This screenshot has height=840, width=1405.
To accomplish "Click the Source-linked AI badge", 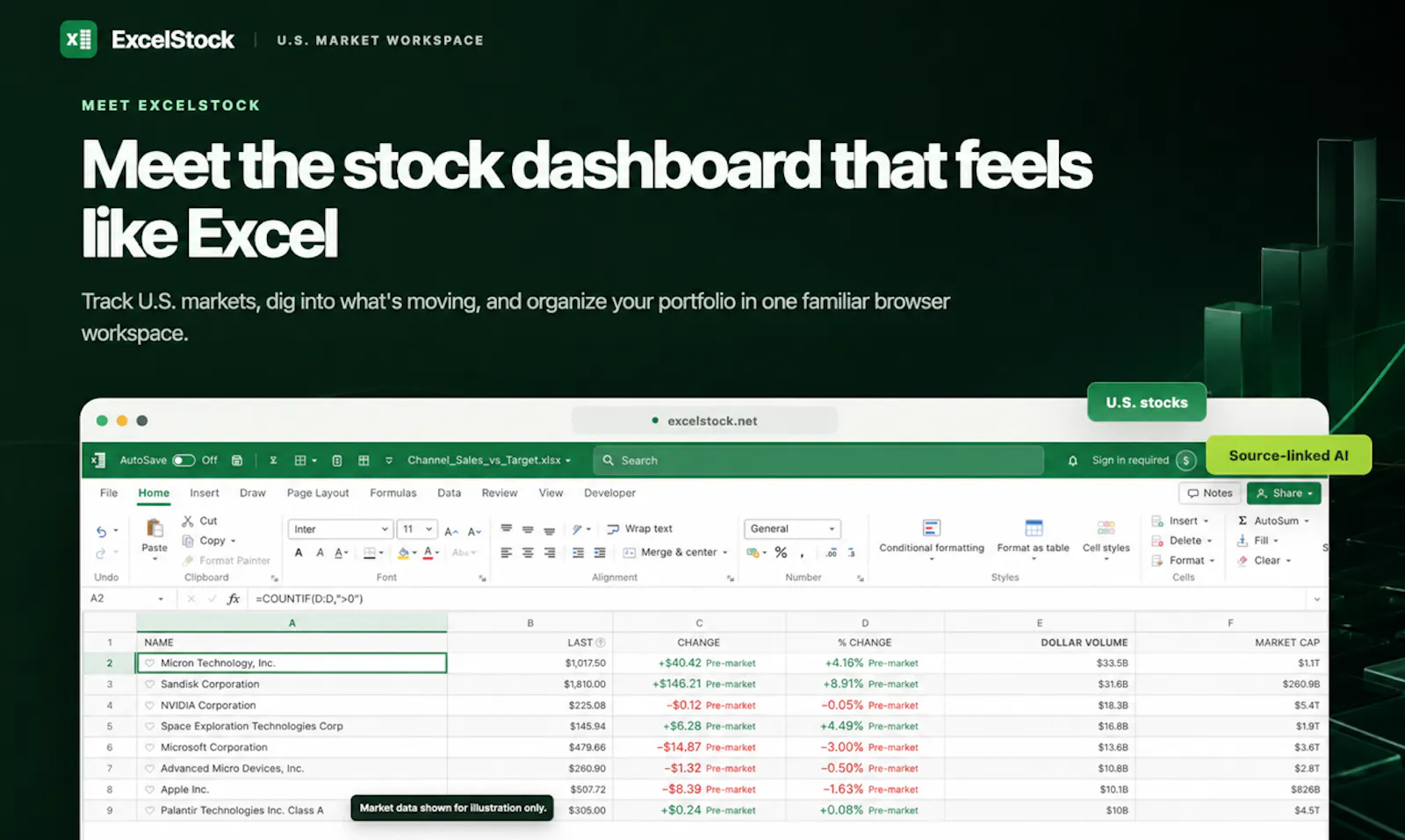I will coord(1289,455).
